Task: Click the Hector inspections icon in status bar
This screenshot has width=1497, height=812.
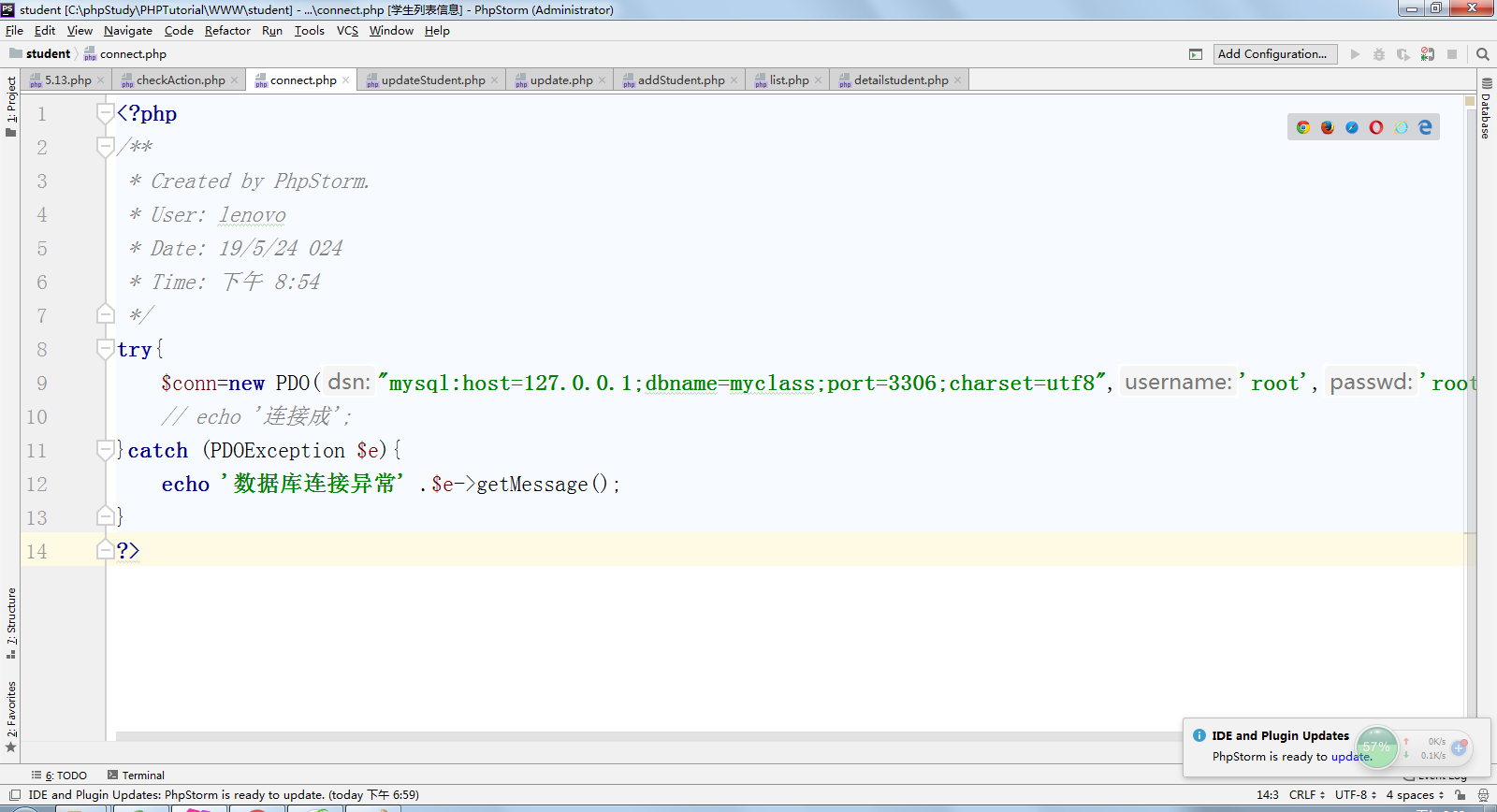Action: pyautogui.click(x=1483, y=795)
